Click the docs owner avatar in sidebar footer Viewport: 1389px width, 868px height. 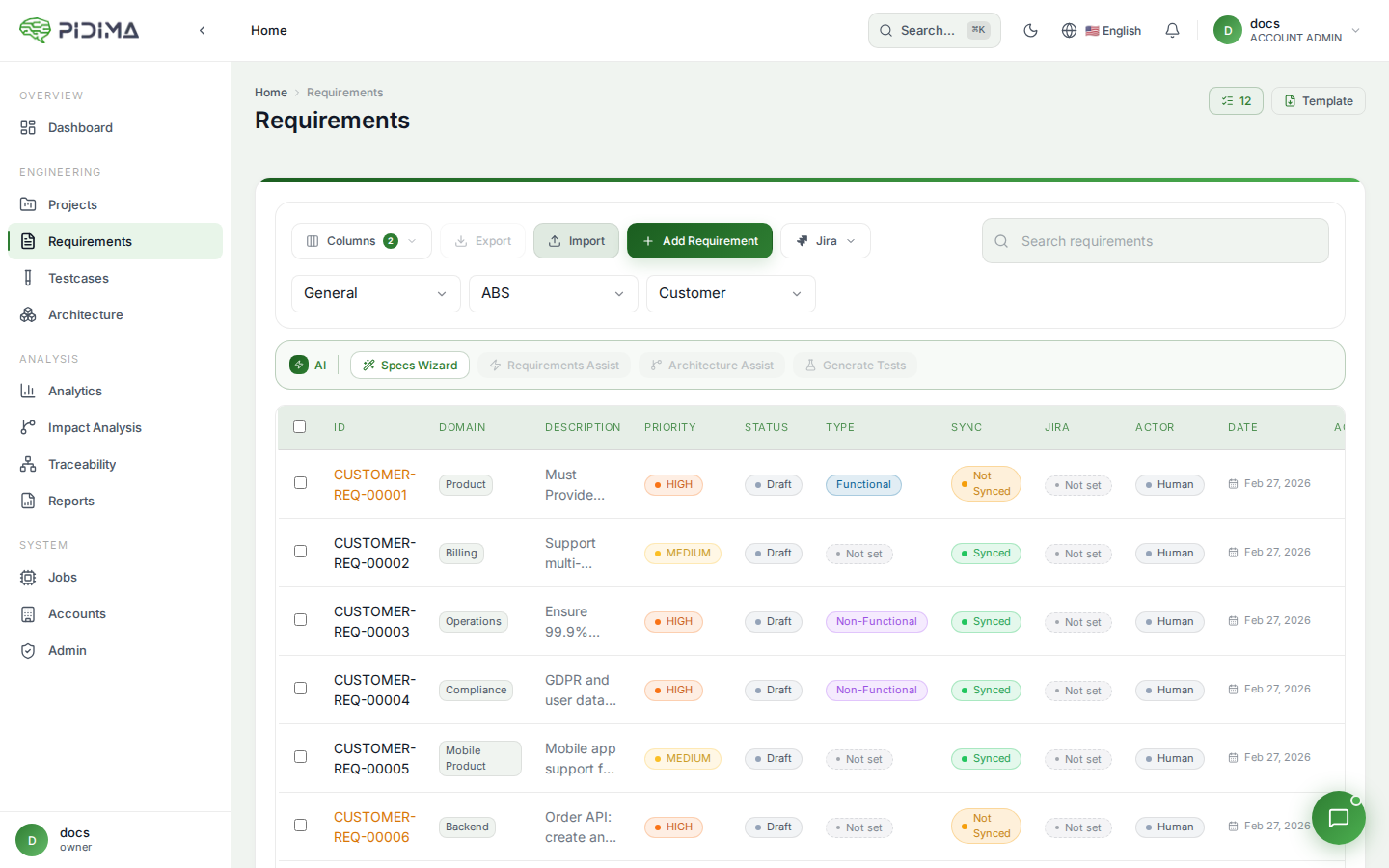point(32,840)
